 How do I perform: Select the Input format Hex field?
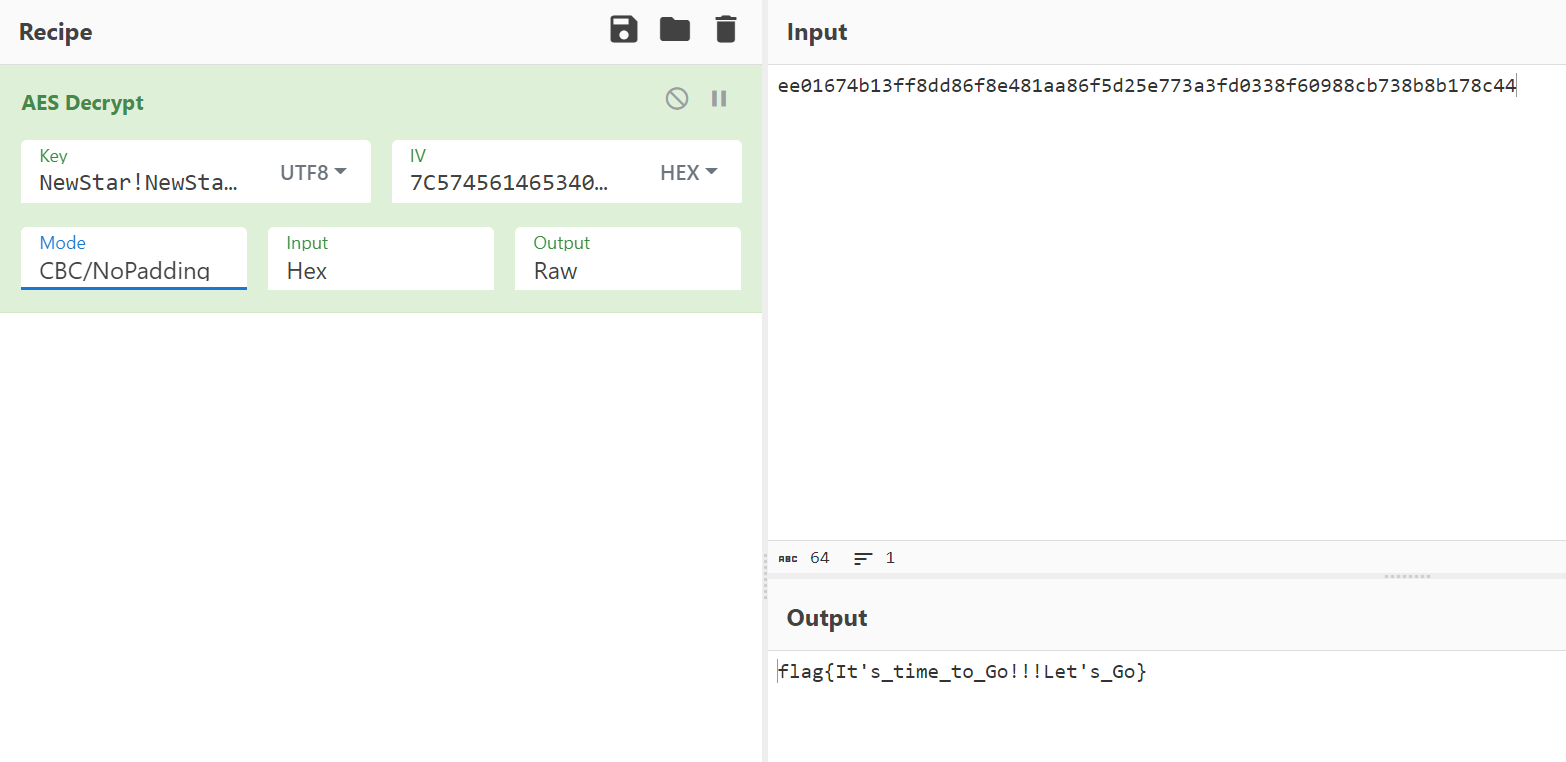point(380,270)
